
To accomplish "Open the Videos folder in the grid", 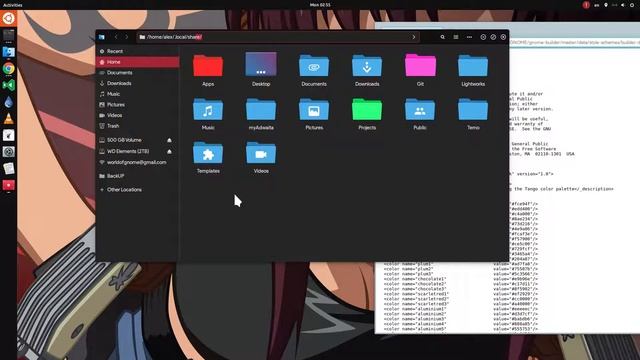I will [261, 153].
